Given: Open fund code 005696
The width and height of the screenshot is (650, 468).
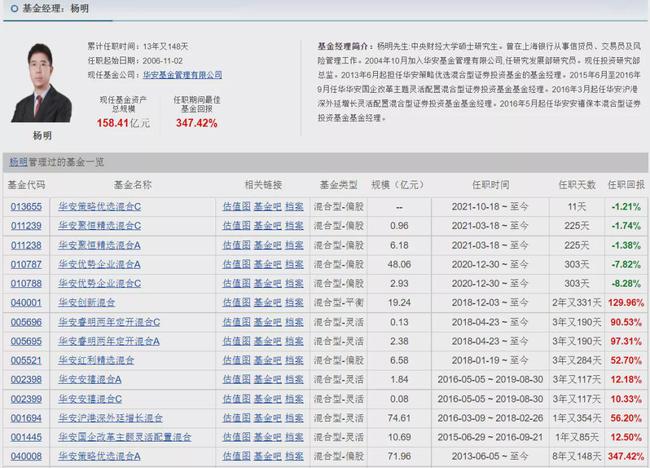Looking at the screenshot, I should point(26,322).
